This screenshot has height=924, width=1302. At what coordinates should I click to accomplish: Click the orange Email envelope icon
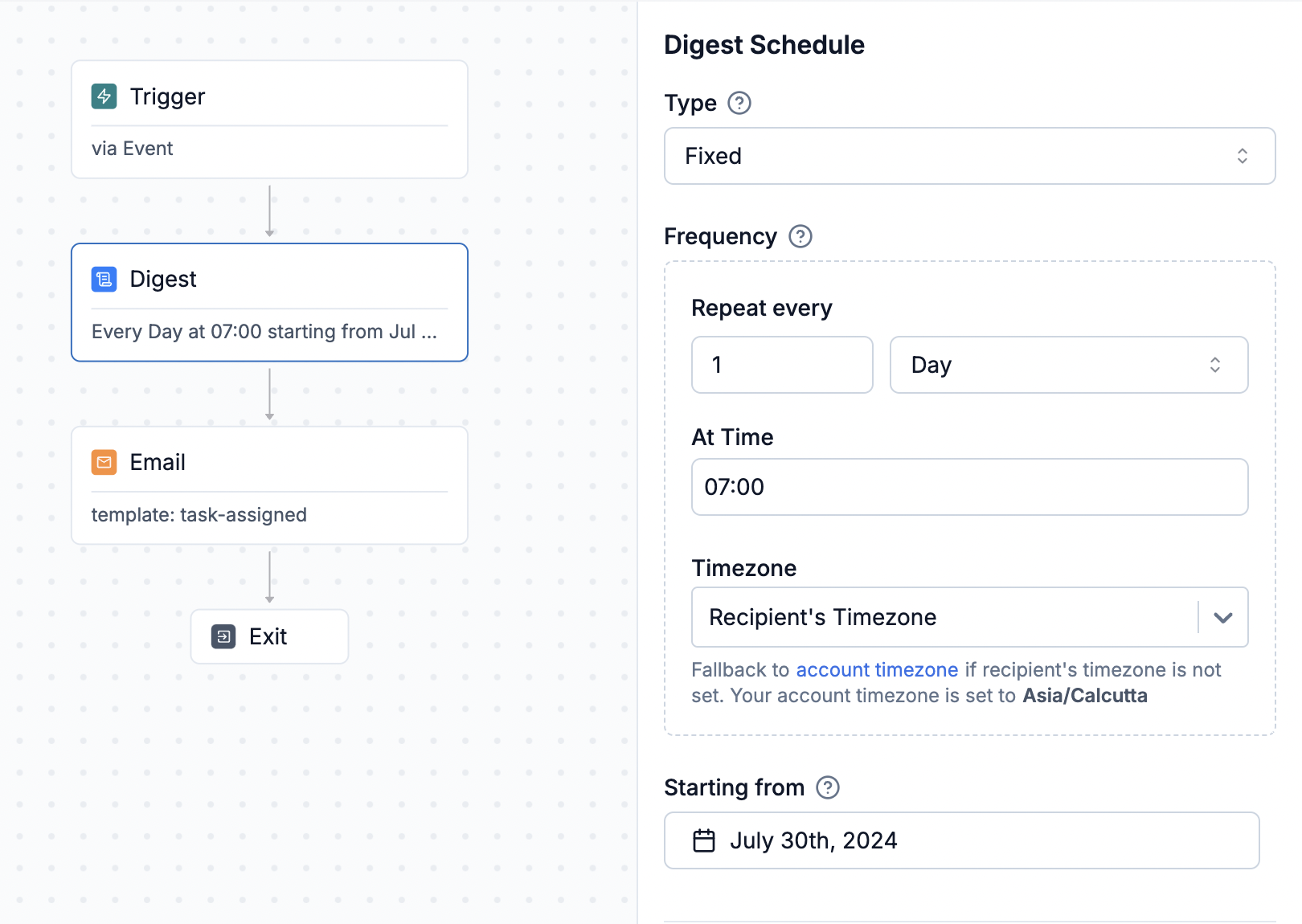[x=104, y=462]
